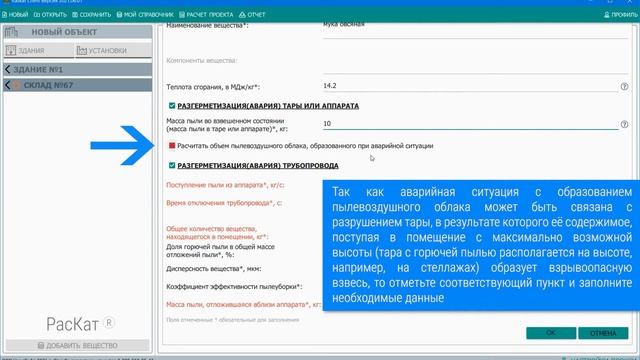The image size is (640, 360).
Task: Save the project via СОХРАНИТЬ
Action: pos(92,15)
